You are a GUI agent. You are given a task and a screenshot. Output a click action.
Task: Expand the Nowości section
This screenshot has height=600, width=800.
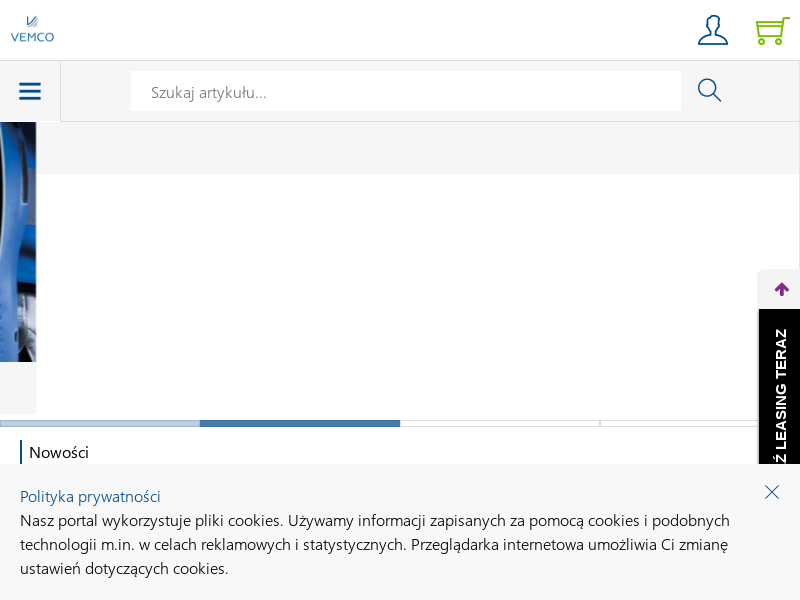58,453
